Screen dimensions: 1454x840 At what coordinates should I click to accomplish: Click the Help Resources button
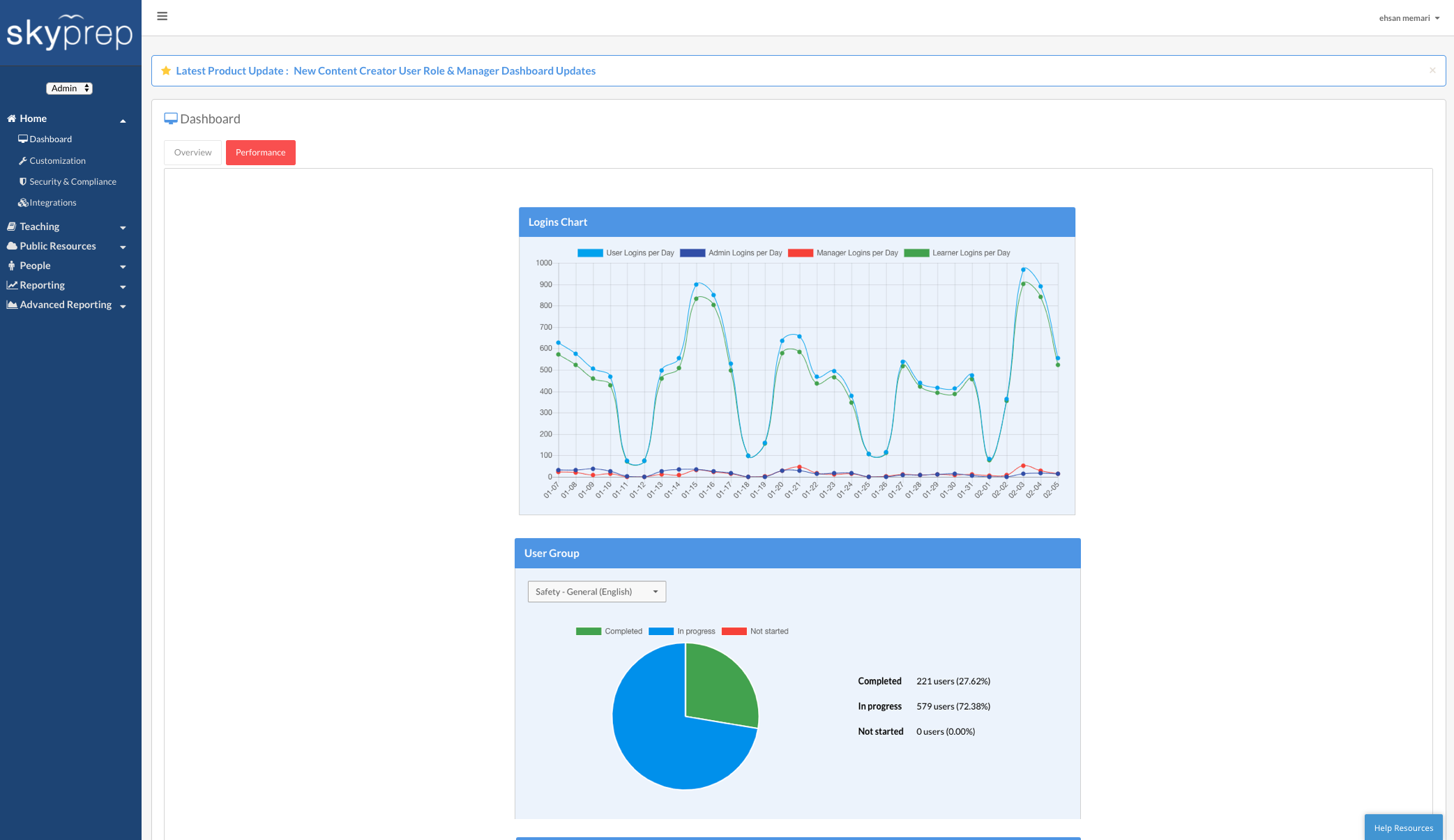tap(1403, 827)
